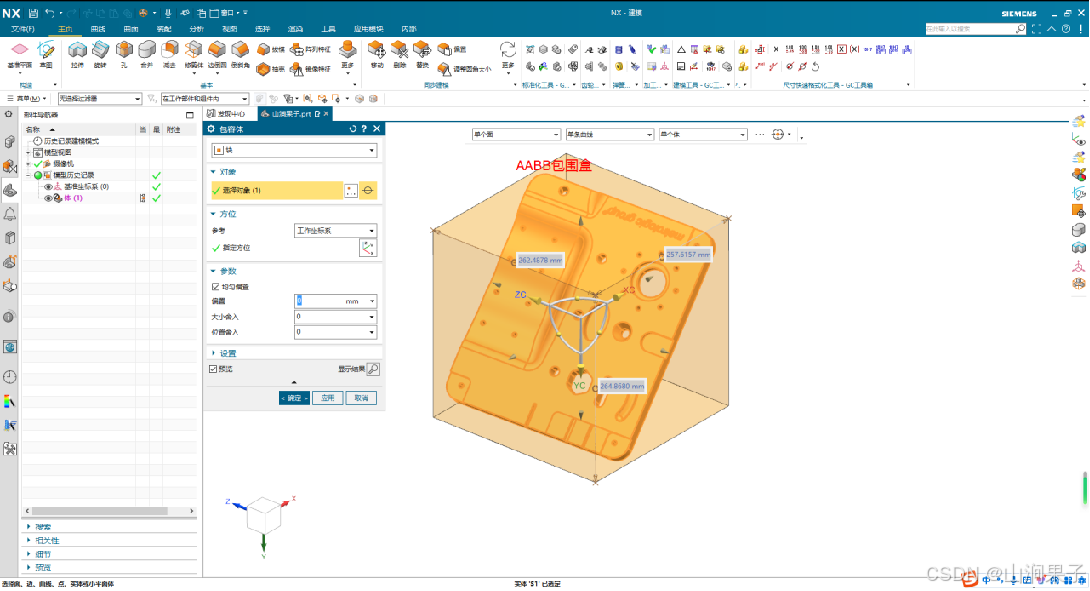Open the 无选择过滤器 filter dropdown
1090x591 pixels.
[100, 99]
